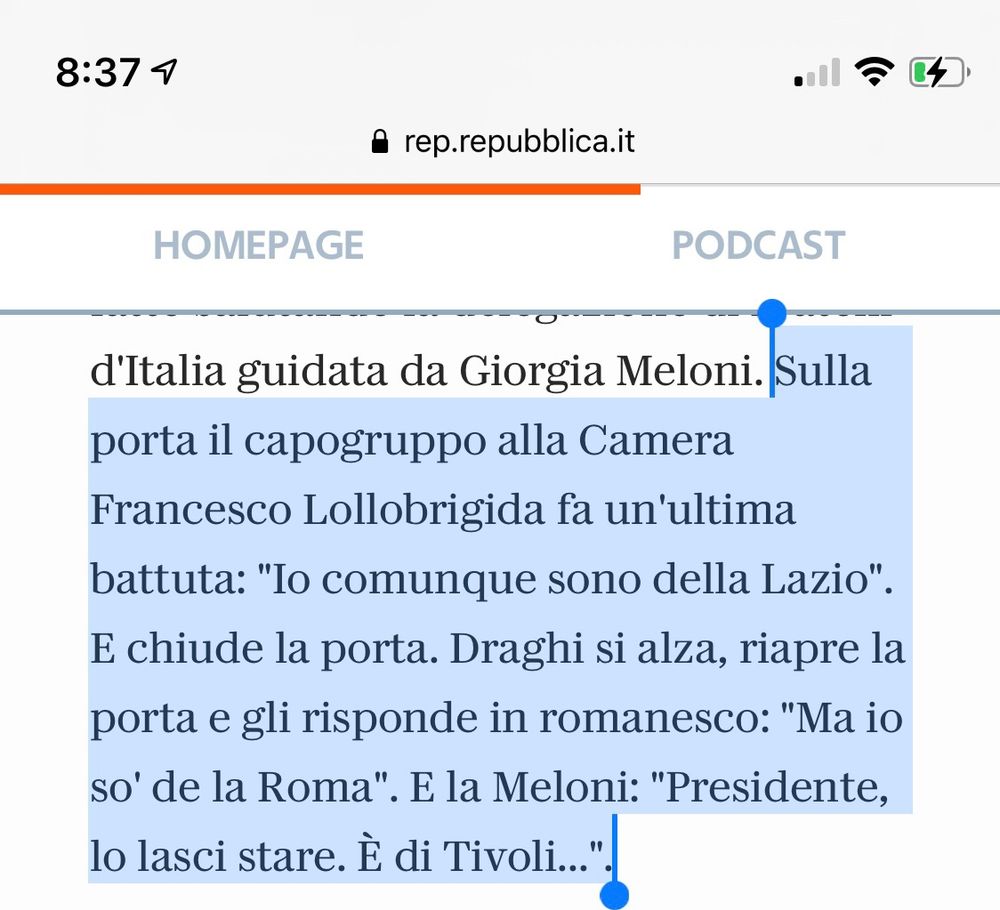Tap the name "Giorgia Meloni" in the text
The height and width of the screenshot is (910, 1000).
point(610,372)
